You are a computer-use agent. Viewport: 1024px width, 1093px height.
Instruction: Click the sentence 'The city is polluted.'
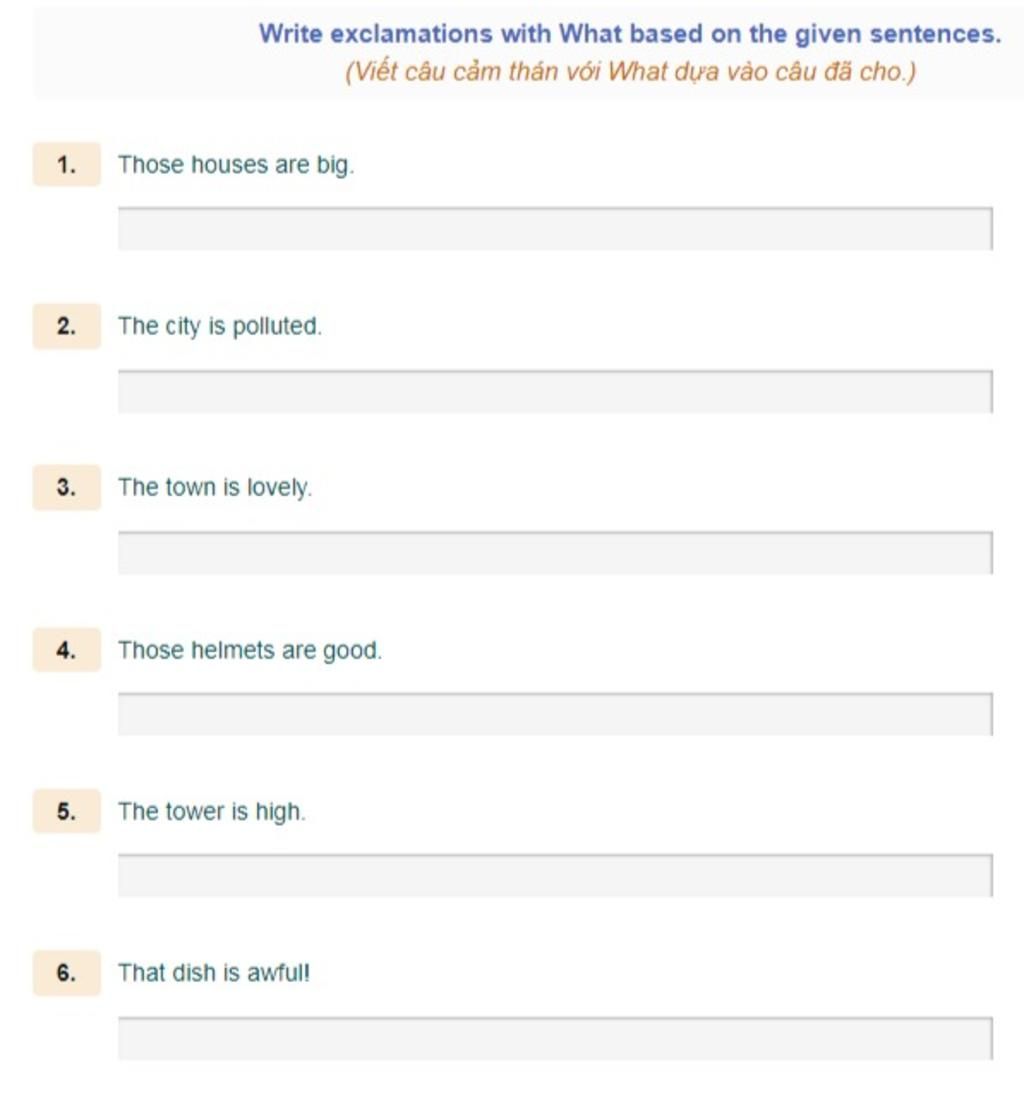220,327
